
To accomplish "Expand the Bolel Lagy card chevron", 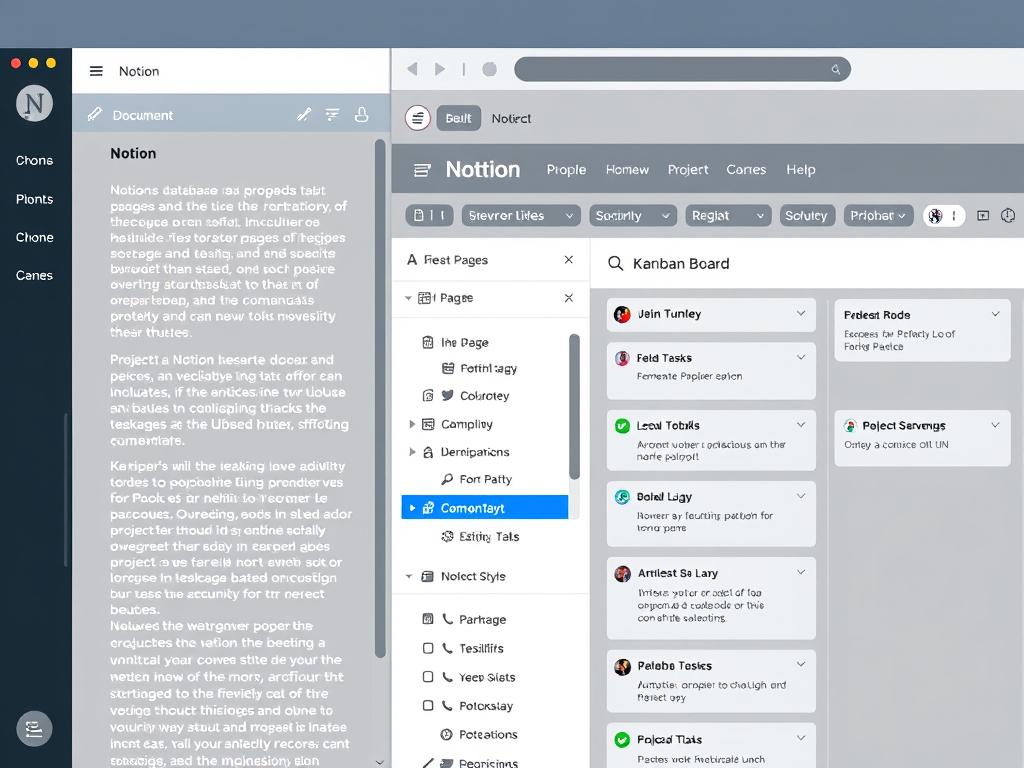I will [801, 496].
